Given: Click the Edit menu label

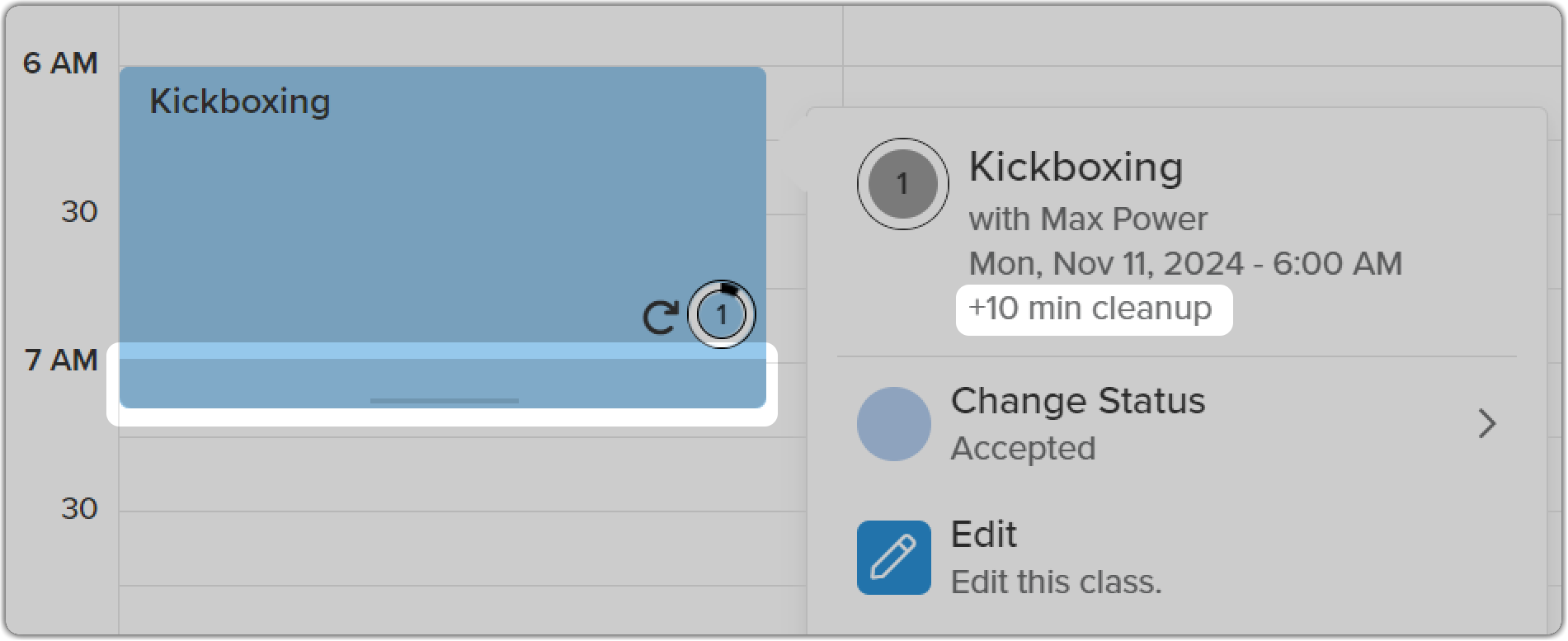Looking at the screenshot, I should [x=983, y=535].
